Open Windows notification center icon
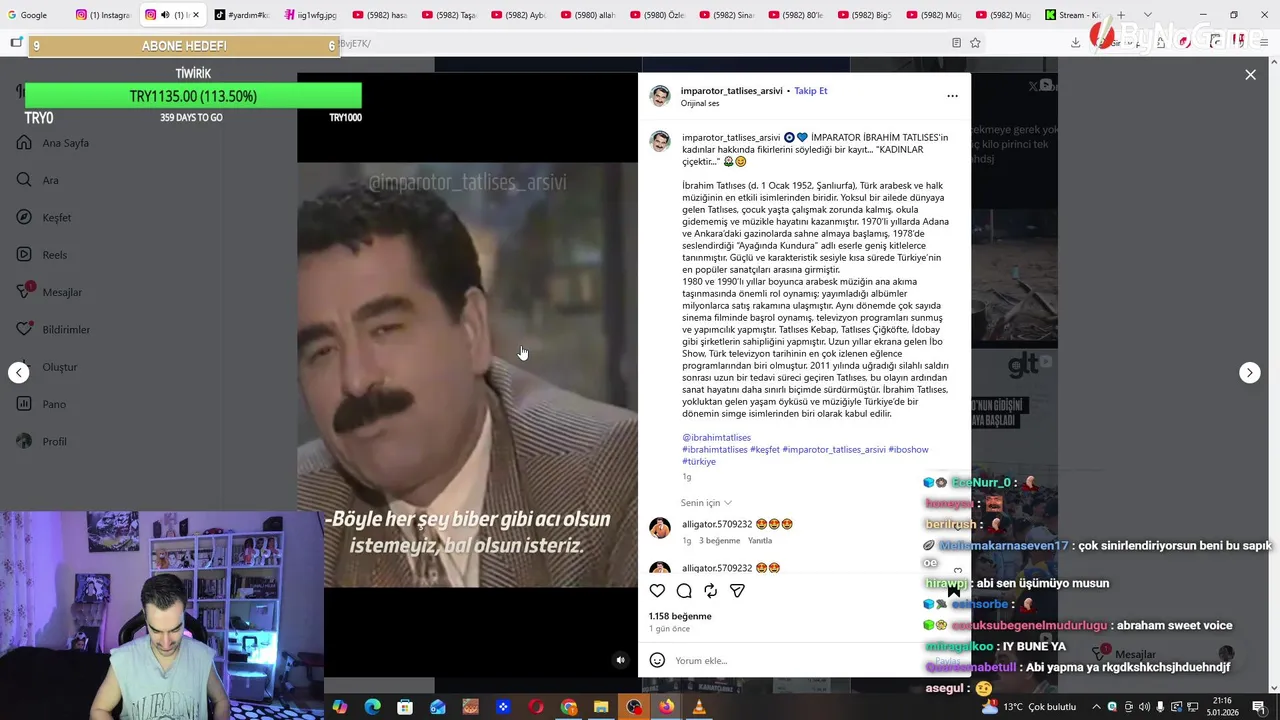 [1259, 707]
